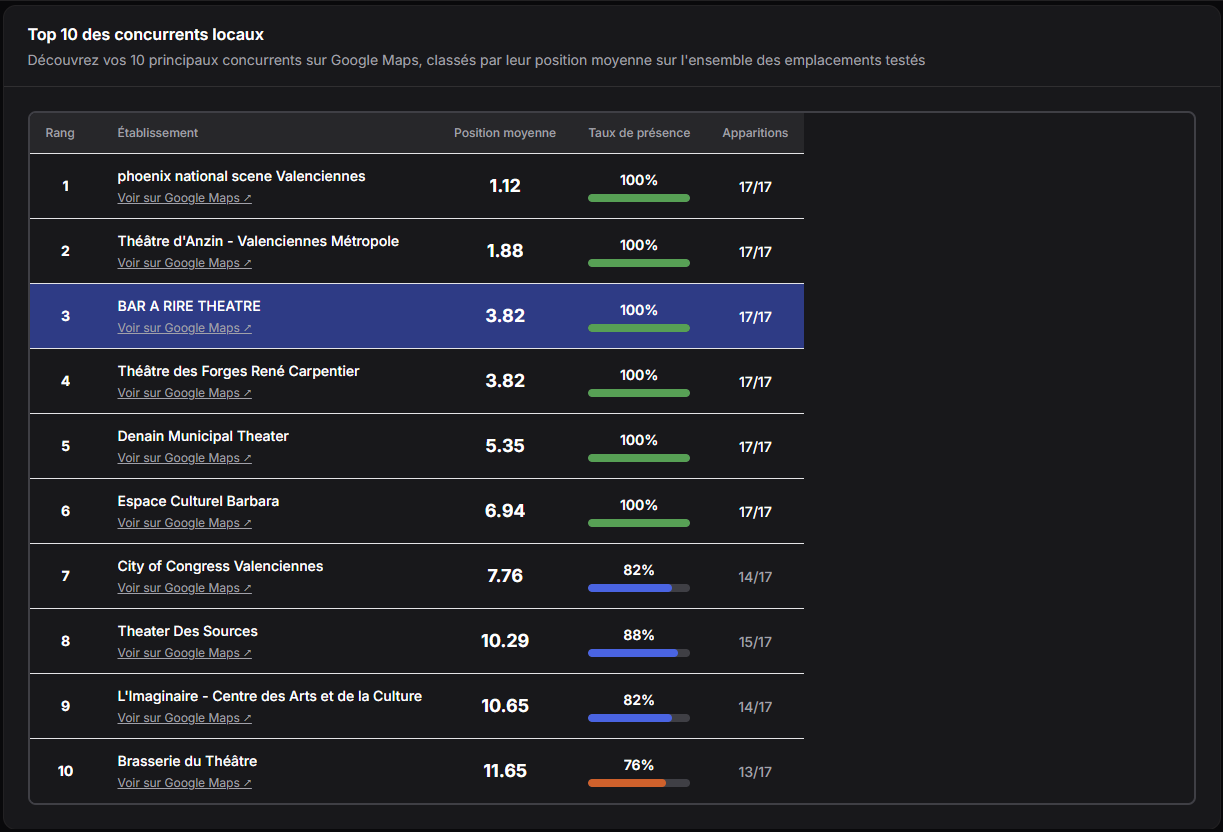1223x832 pixels.
Task: Click the Position moyenne column header
Action: pyautogui.click(x=504, y=132)
